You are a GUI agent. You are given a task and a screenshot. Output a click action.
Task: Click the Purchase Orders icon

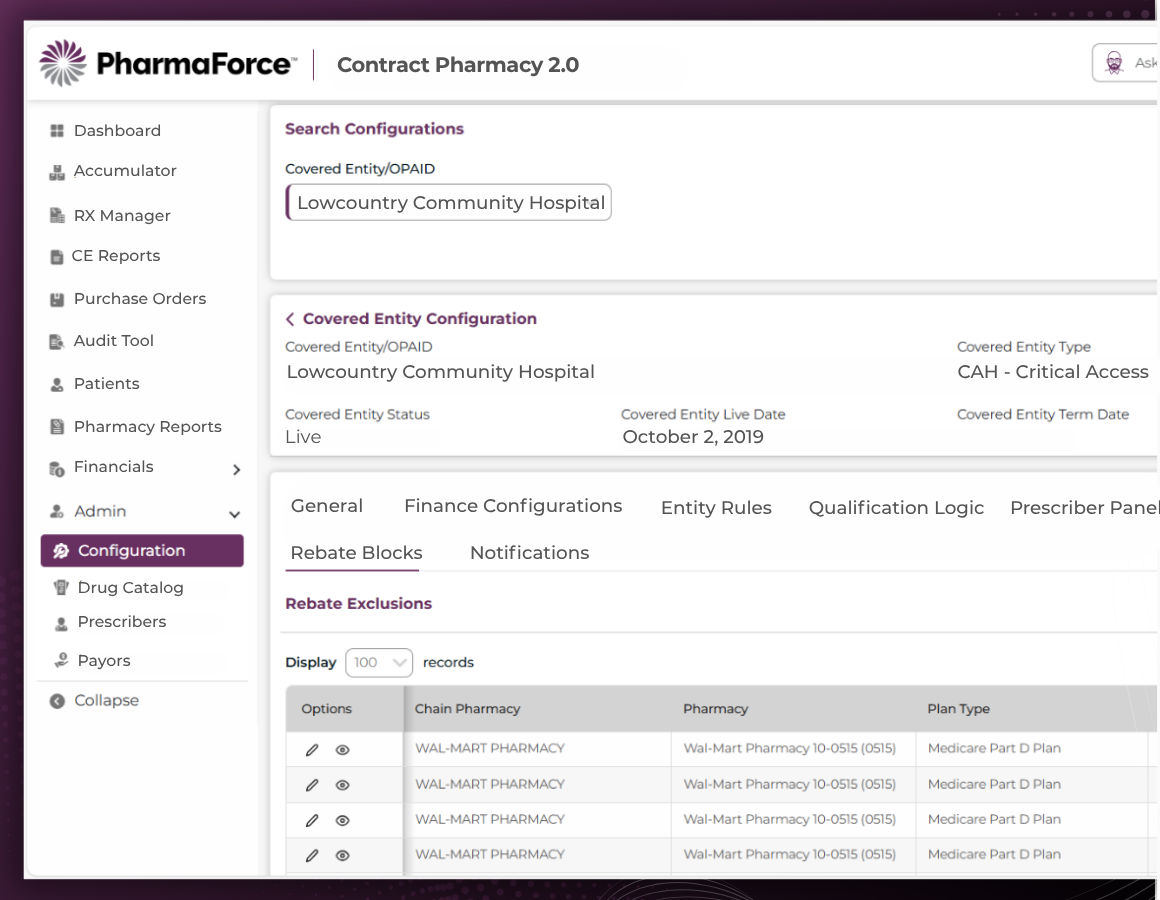(x=57, y=300)
